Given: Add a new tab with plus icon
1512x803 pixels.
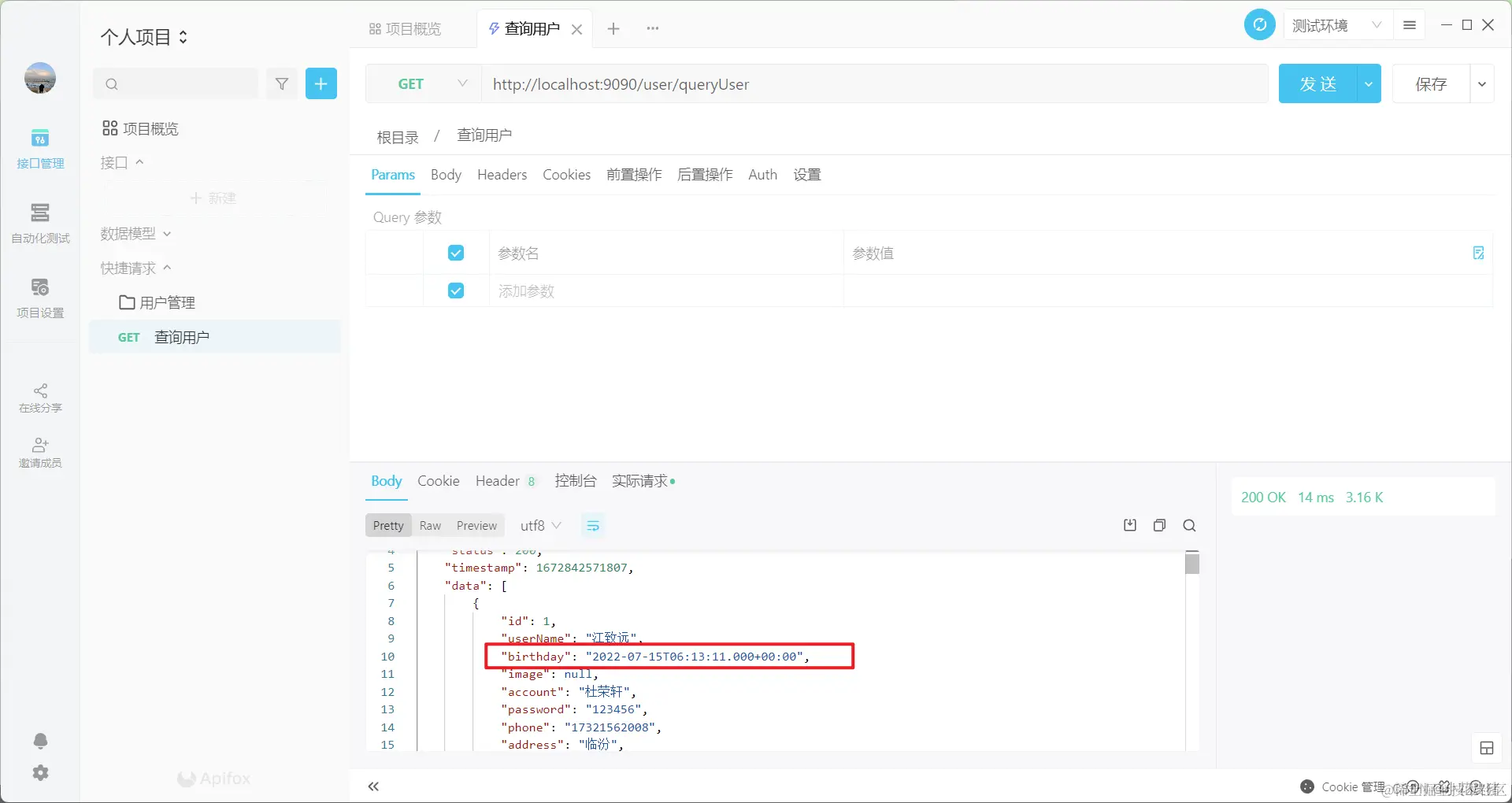Looking at the screenshot, I should coord(613,29).
